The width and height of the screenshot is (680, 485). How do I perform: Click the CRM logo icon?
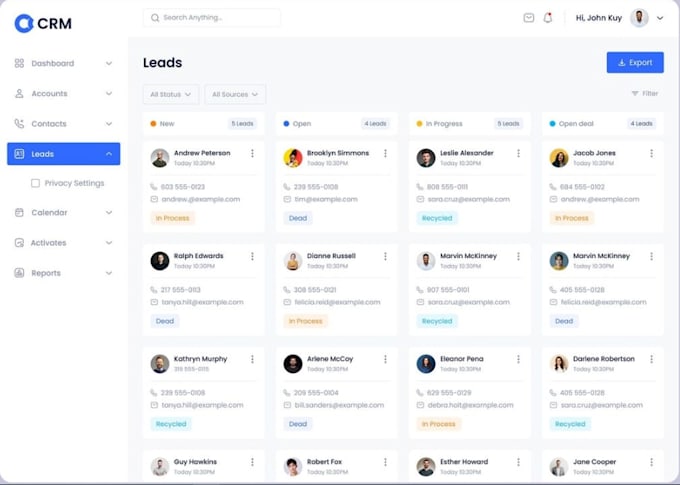click(24, 23)
